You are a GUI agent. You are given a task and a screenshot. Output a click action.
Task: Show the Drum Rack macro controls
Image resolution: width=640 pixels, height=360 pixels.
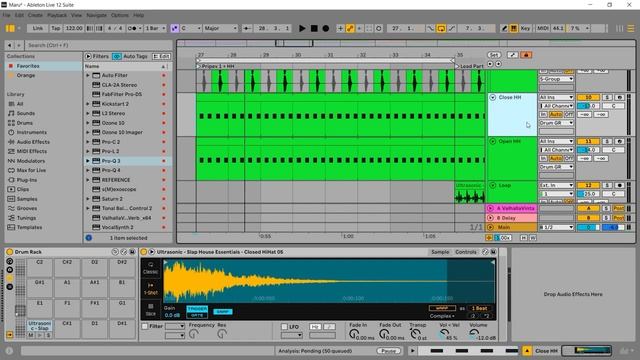pyautogui.click(x=9, y=261)
